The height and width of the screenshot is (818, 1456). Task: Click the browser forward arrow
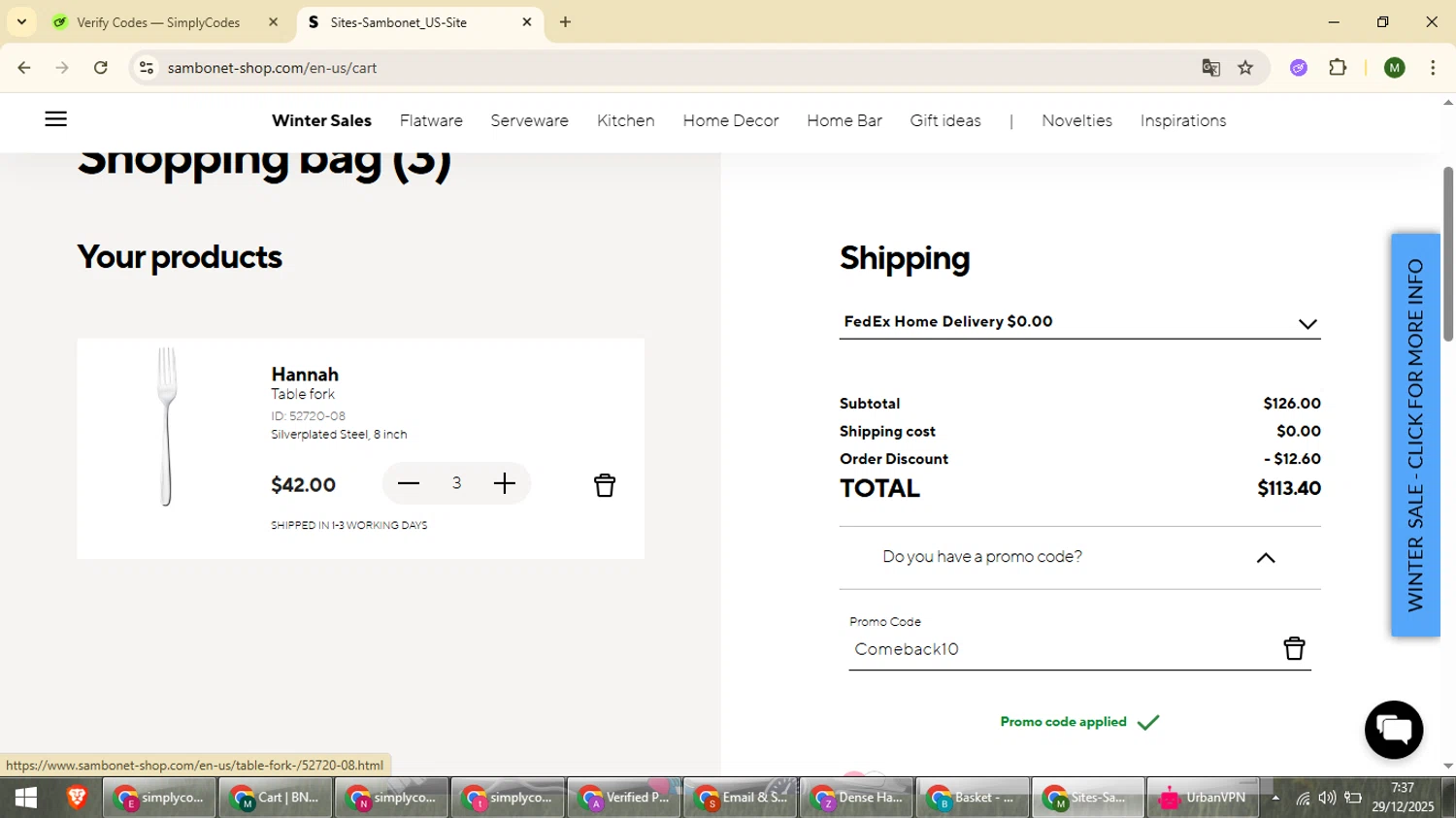[62, 68]
